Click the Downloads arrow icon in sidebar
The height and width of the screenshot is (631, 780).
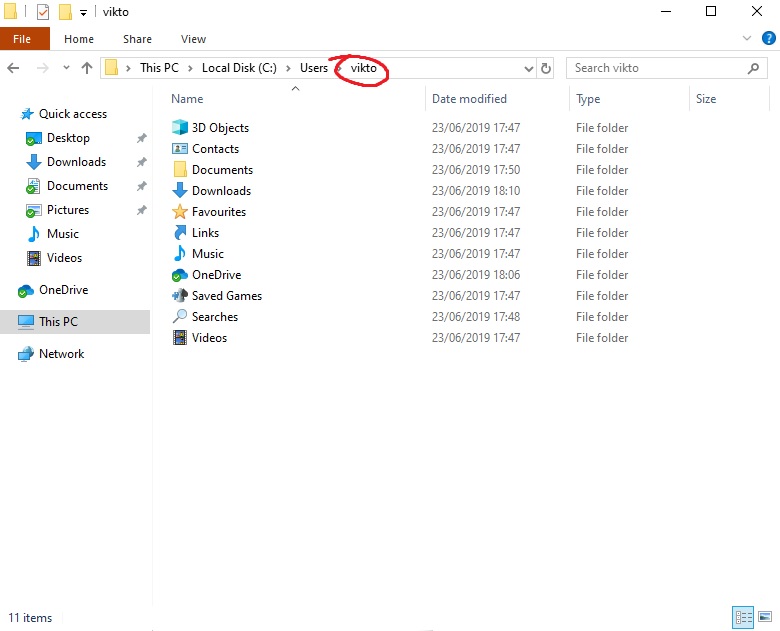[x=33, y=162]
